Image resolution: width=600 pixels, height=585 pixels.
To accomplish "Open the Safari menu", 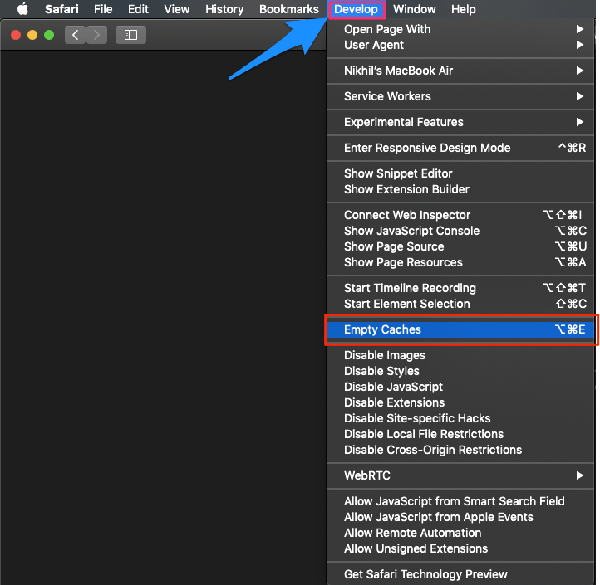I will (x=62, y=9).
